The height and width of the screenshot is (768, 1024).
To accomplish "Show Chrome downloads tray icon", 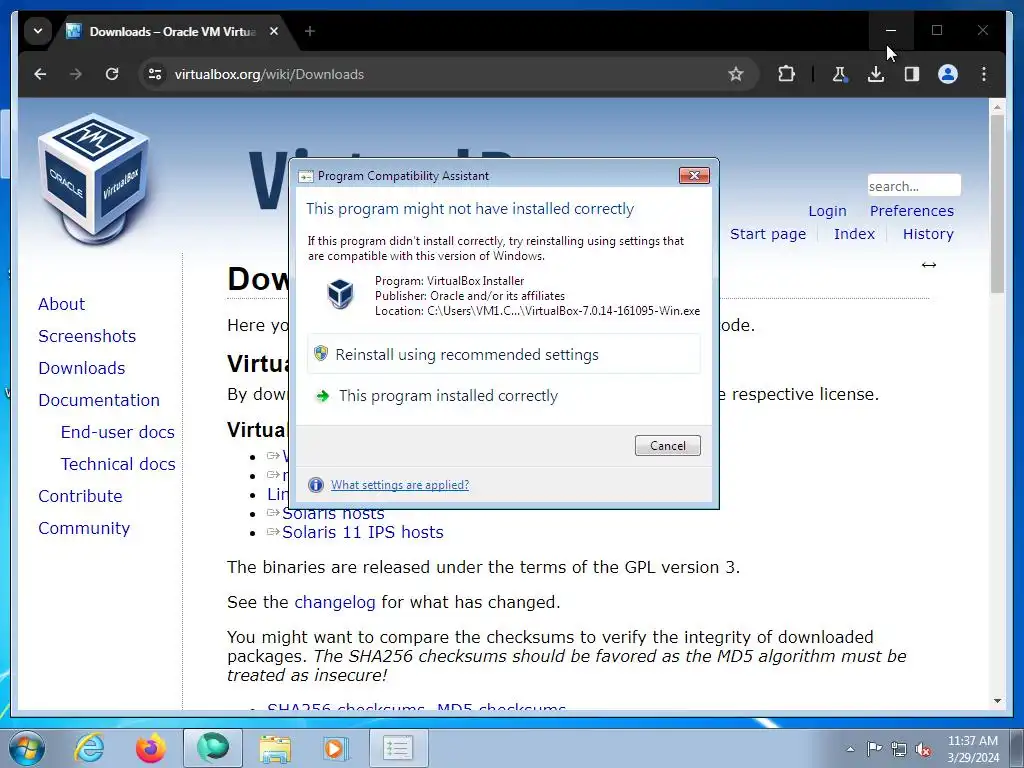I will click(876, 74).
